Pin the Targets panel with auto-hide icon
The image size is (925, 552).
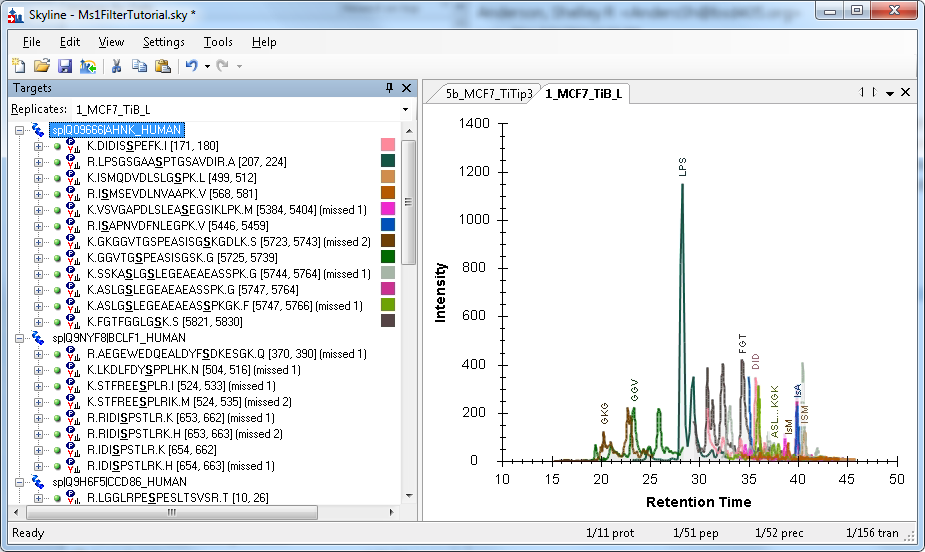tap(390, 88)
